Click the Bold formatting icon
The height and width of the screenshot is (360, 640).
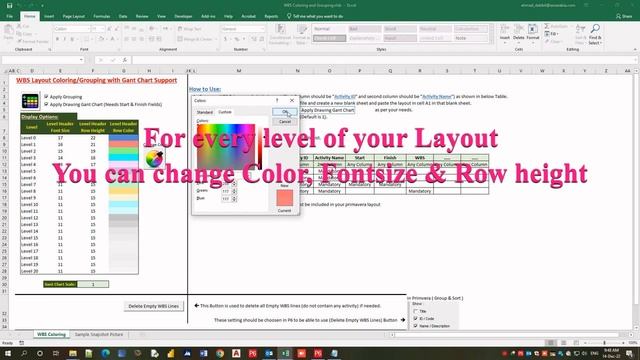57,39
